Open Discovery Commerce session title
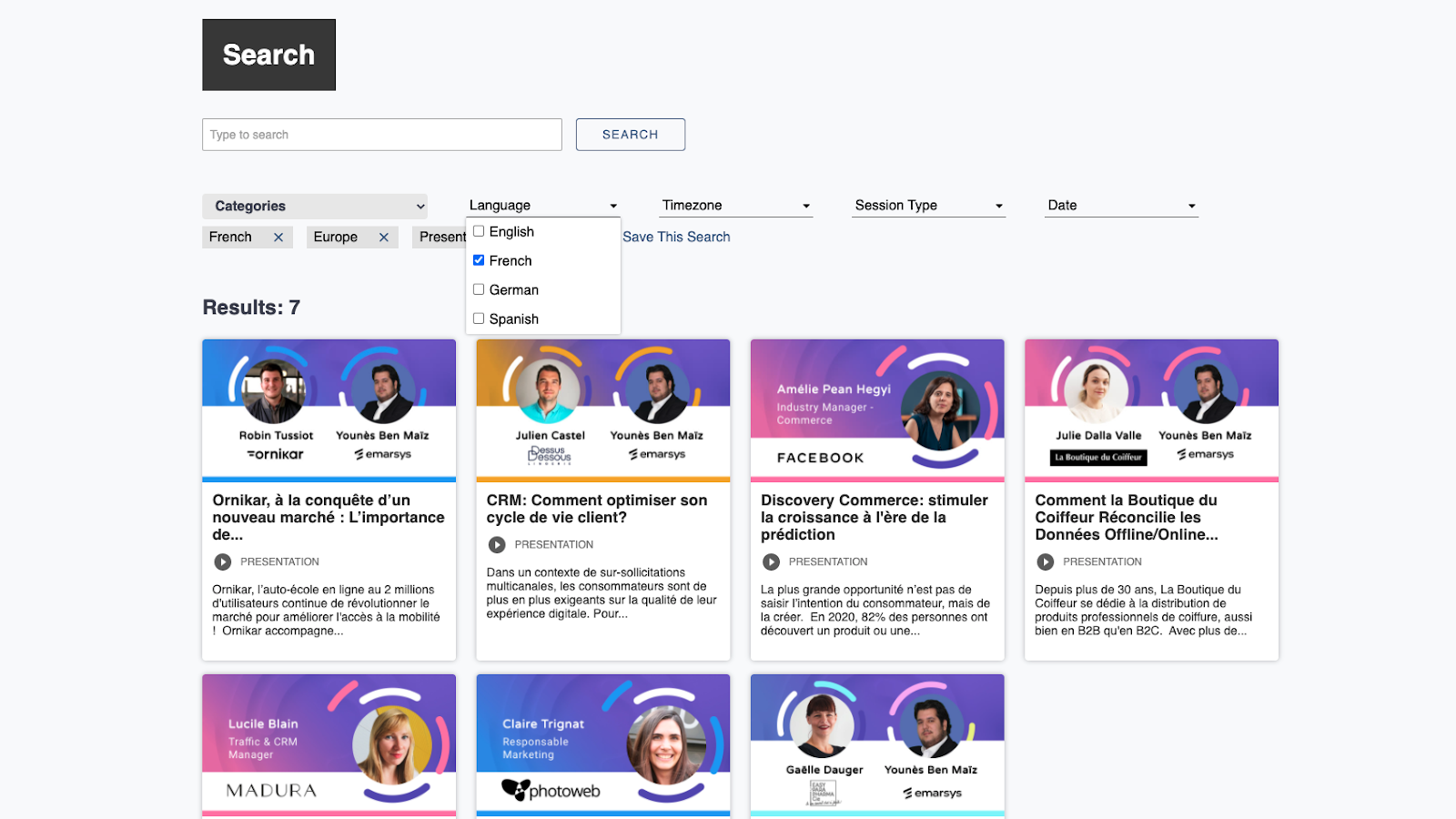The width and height of the screenshot is (1456, 819). pyautogui.click(x=875, y=517)
